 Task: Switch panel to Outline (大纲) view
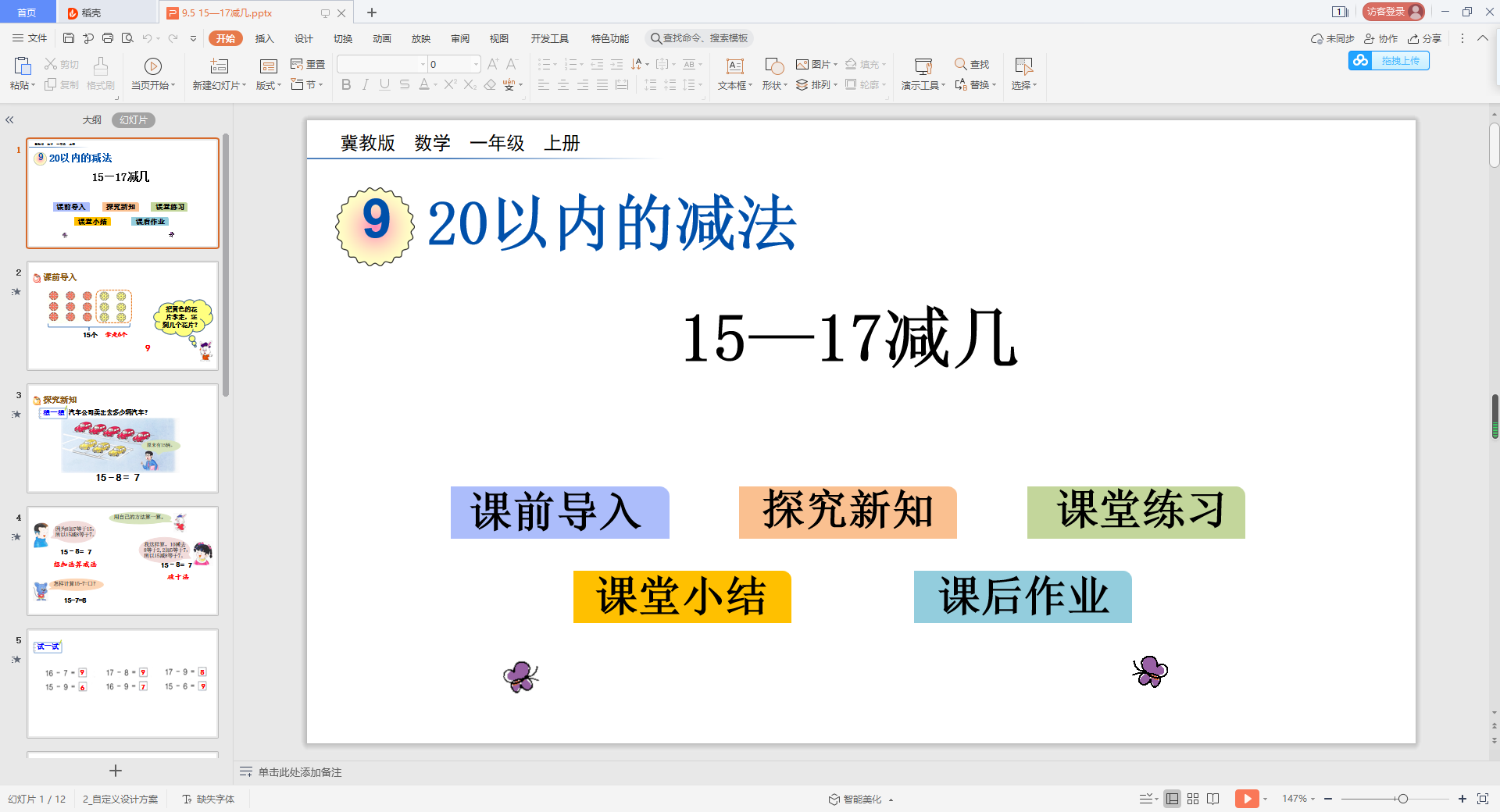click(92, 120)
